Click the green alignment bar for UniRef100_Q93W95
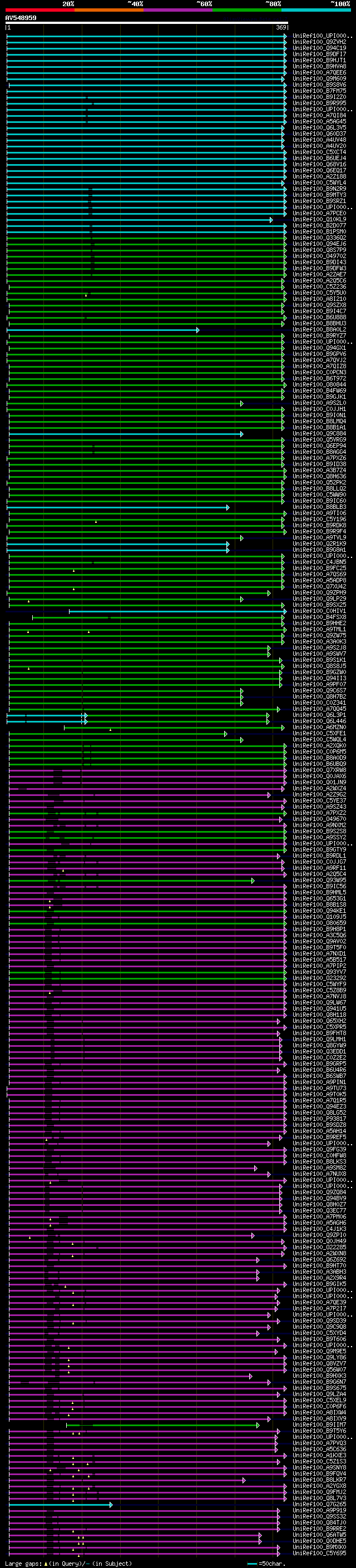This screenshot has width=356, height=1568. (x=131, y=881)
